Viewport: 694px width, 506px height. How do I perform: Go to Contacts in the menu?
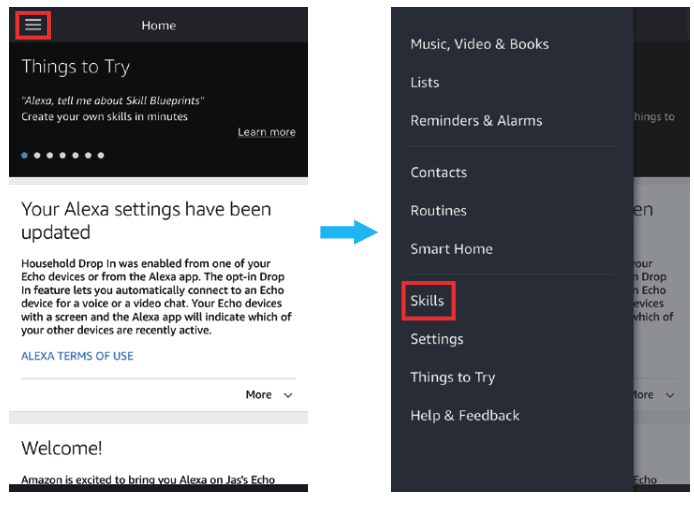[438, 172]
